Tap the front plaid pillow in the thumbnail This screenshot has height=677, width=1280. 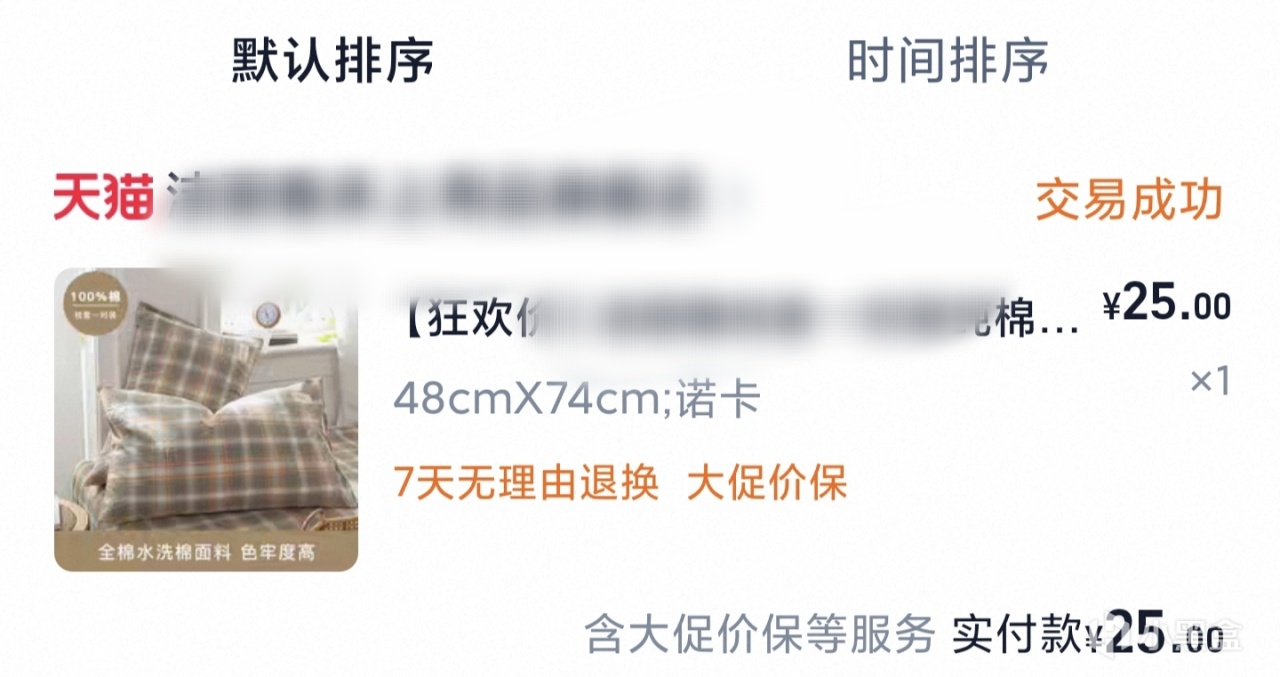[x=220, y=450]
